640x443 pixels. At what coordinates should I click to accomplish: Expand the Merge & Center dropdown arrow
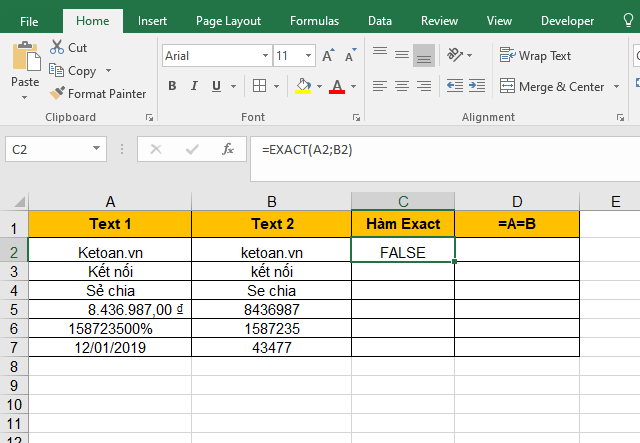tap(614, 87)
